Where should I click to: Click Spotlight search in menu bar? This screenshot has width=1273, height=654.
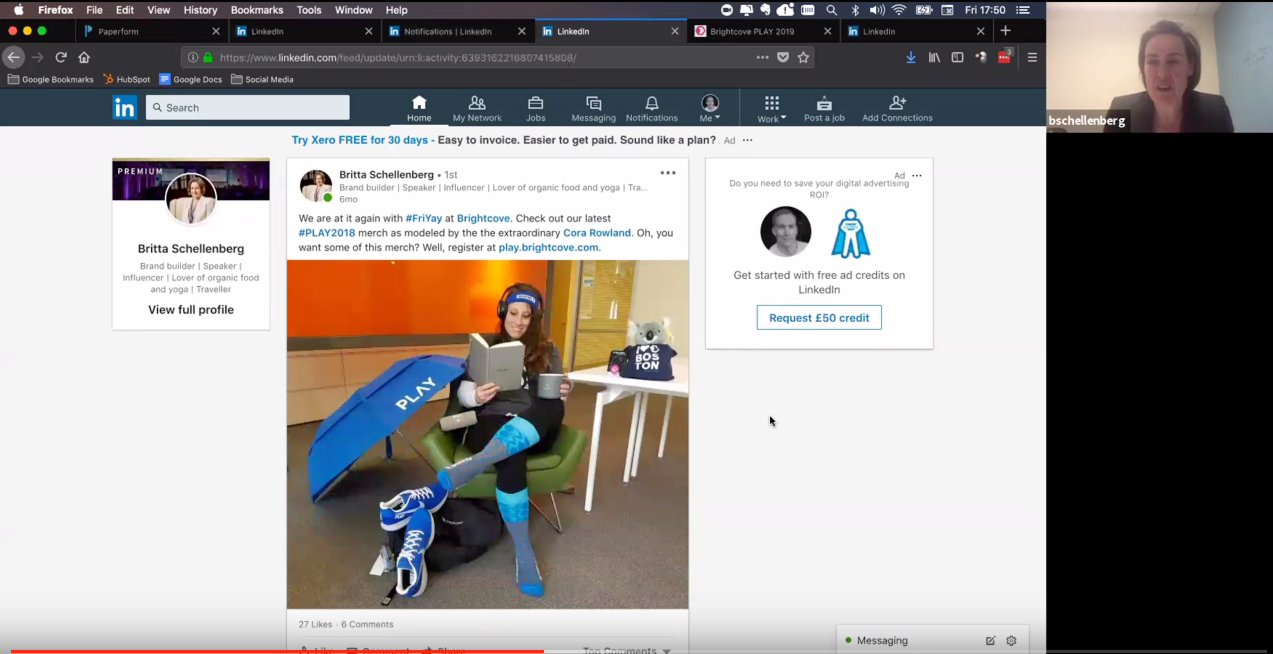click(831, 10)
